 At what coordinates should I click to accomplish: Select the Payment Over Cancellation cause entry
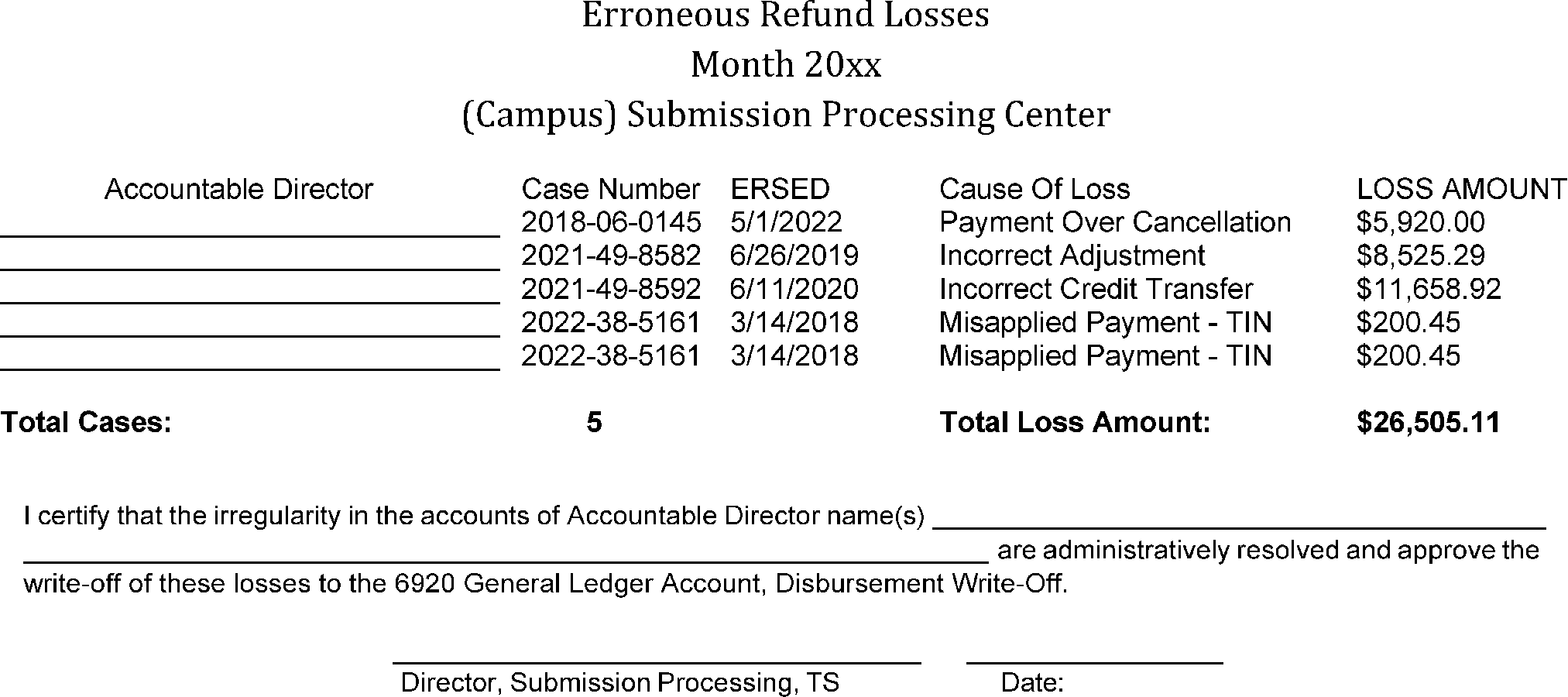click(x=1115, y=222)
